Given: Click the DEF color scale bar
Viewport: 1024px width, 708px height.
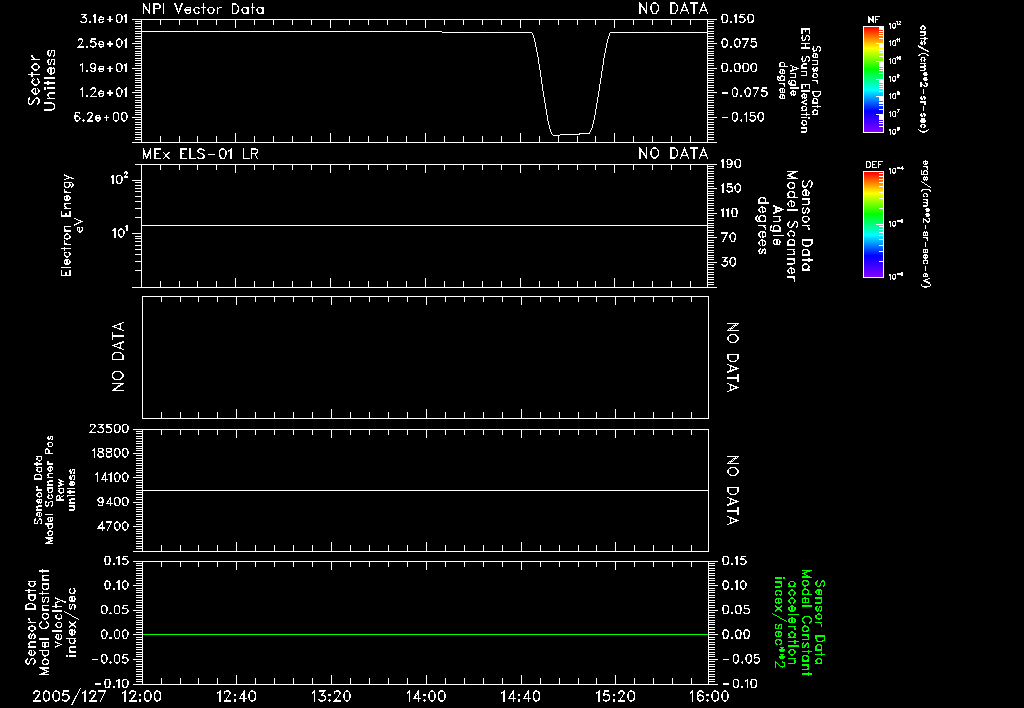Looking at the screenshot, I should [873, 224].
